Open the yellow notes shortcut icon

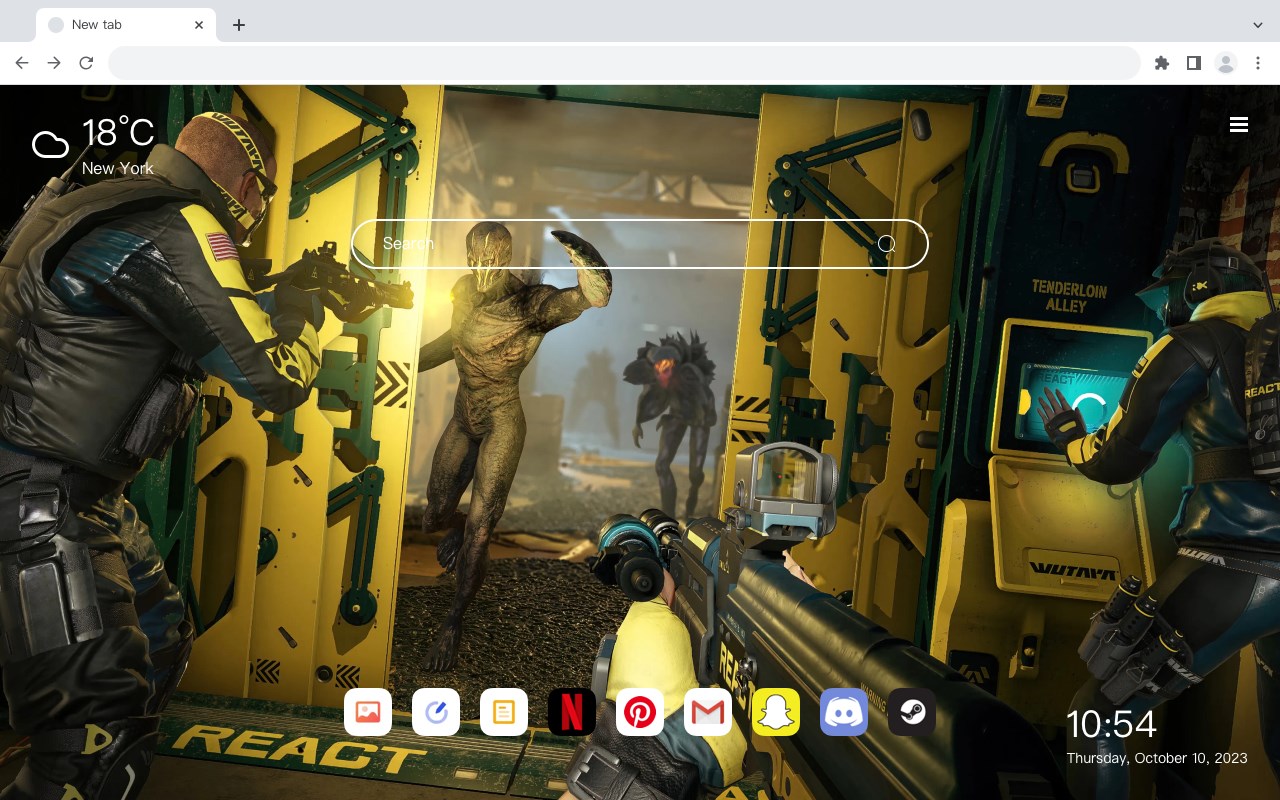click(504, 712)
